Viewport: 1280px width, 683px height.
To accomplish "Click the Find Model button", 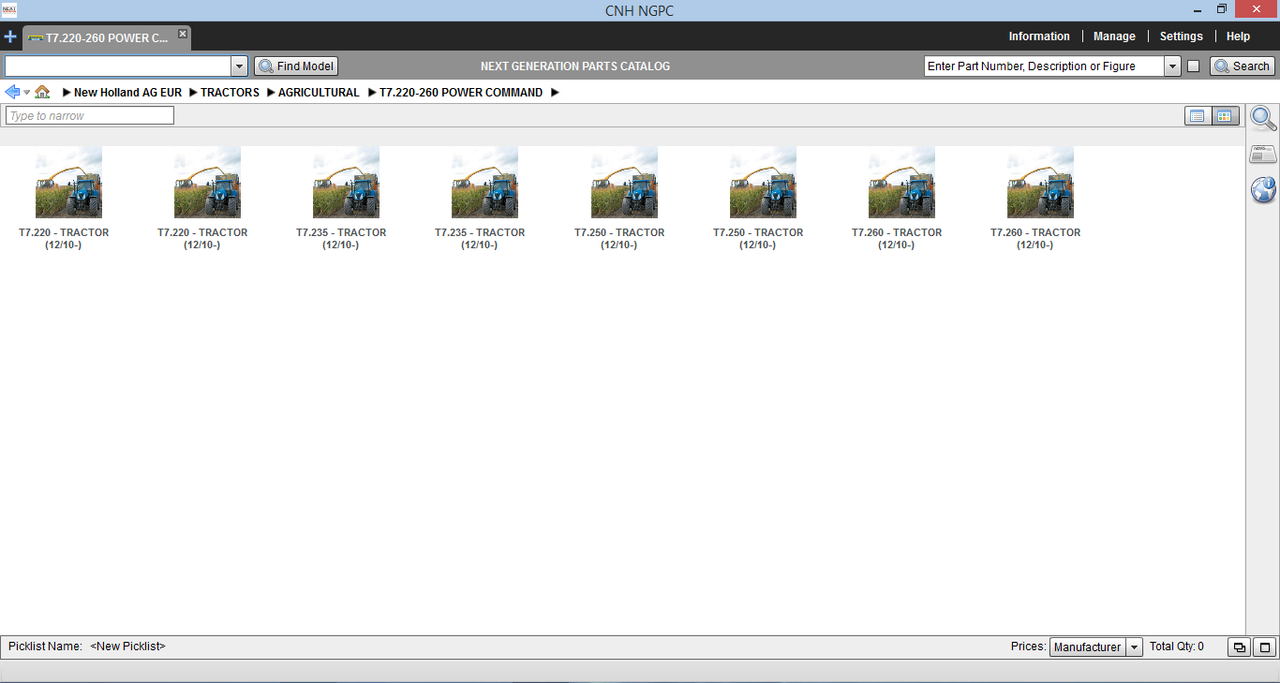I will 296,66.
